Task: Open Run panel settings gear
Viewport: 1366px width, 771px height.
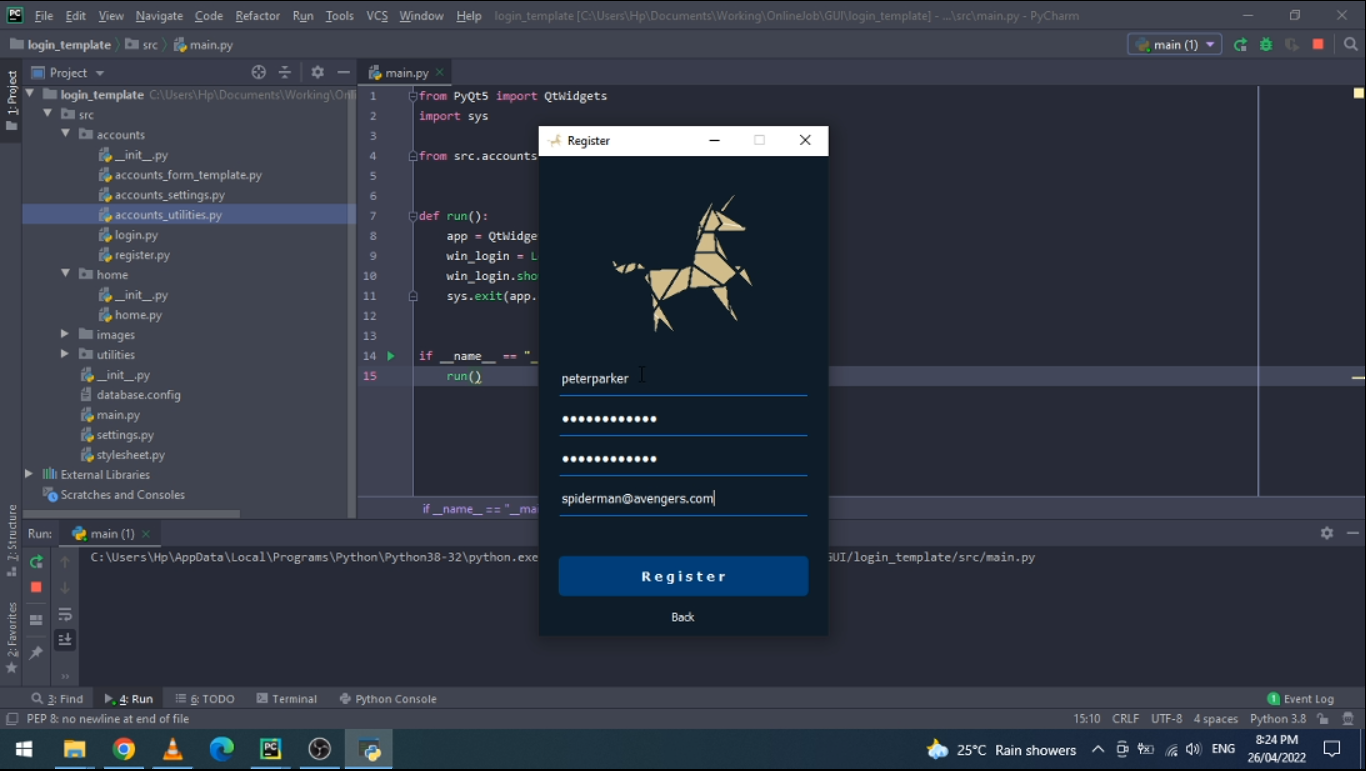Action: click(x=1327, y=533)
